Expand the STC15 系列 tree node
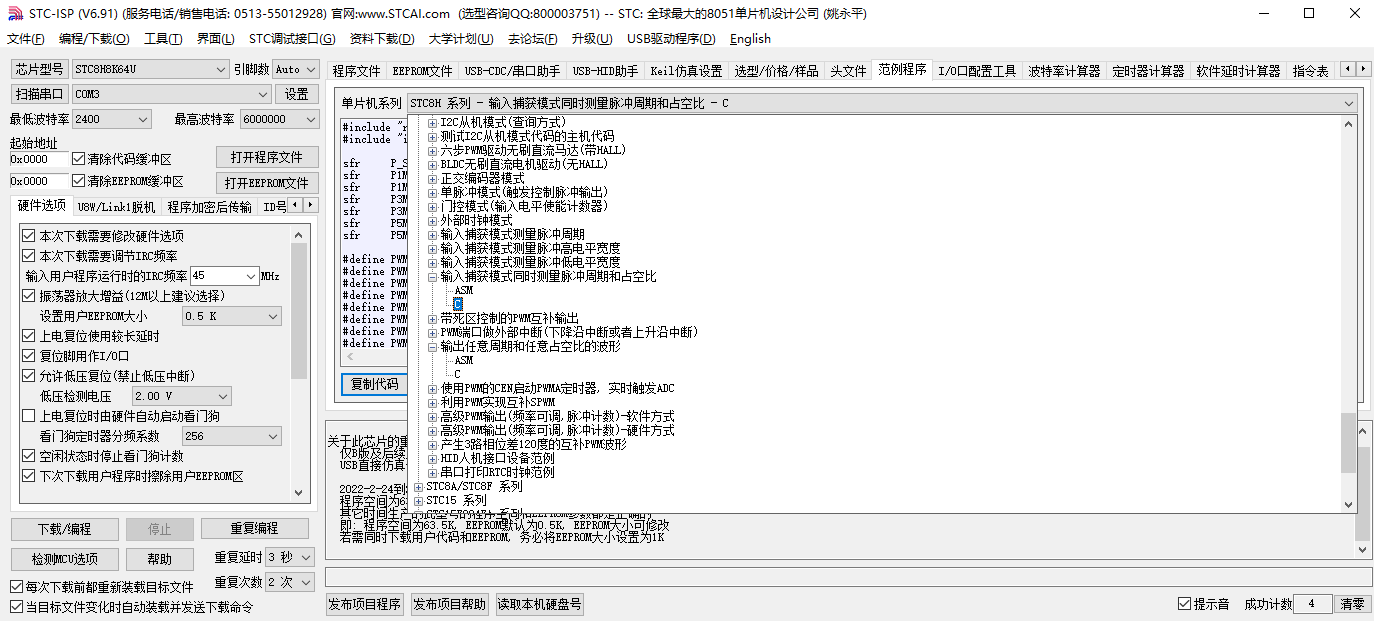Viewport: 1374px width, 621px height. click(x=418, y=500)
